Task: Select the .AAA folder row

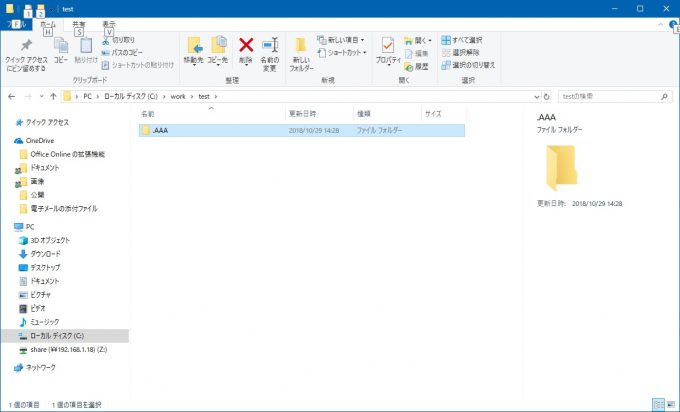Action: (x=302, y=130)
